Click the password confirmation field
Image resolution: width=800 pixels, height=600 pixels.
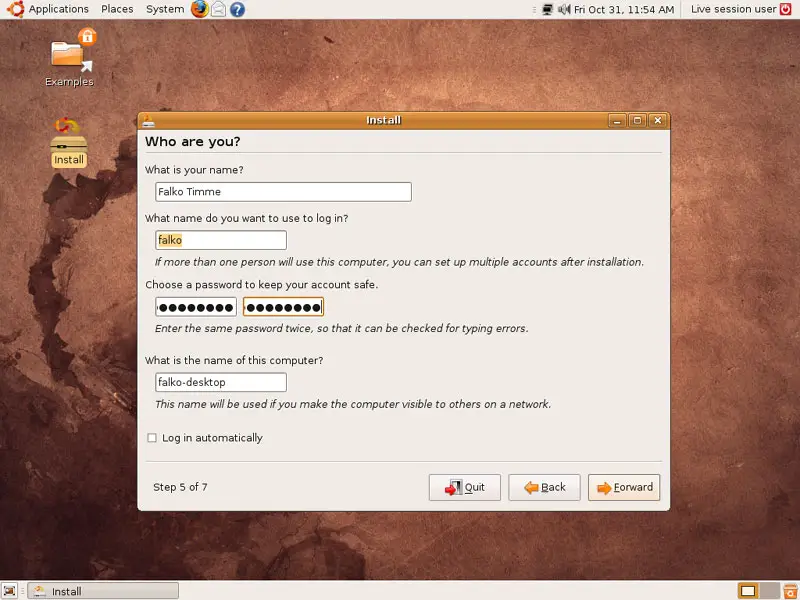pos(283,307)
